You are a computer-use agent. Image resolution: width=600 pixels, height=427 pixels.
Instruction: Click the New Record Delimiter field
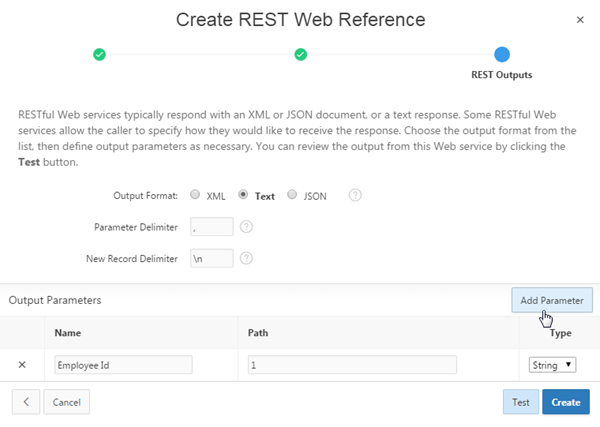pyautogui.click(x=211, y=258)
